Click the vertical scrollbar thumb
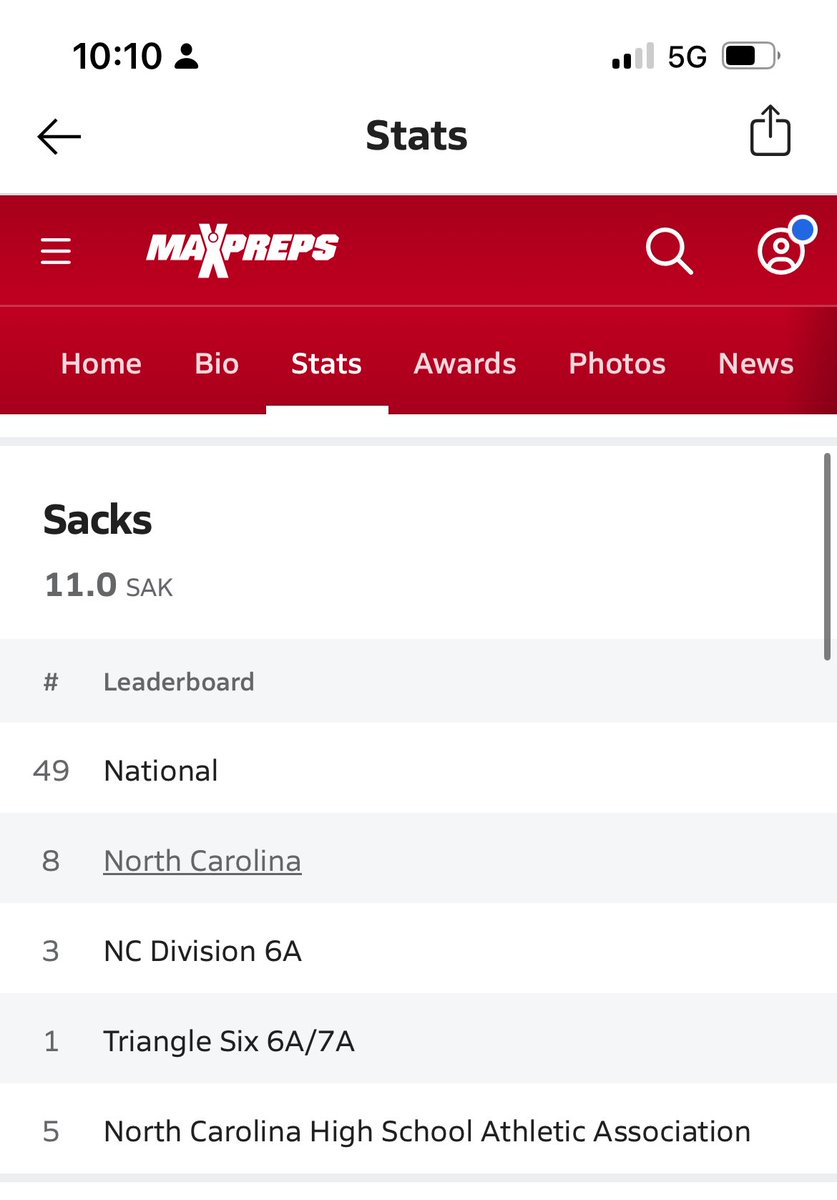837x1200 pixels. (x=827, y=557)
